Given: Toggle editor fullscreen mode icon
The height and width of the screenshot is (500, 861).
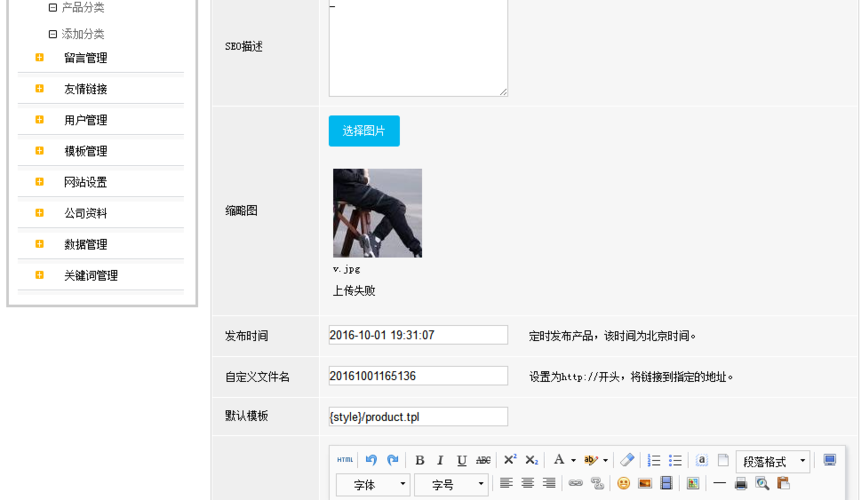Looking at the screenshot, I should pos(830,460).
